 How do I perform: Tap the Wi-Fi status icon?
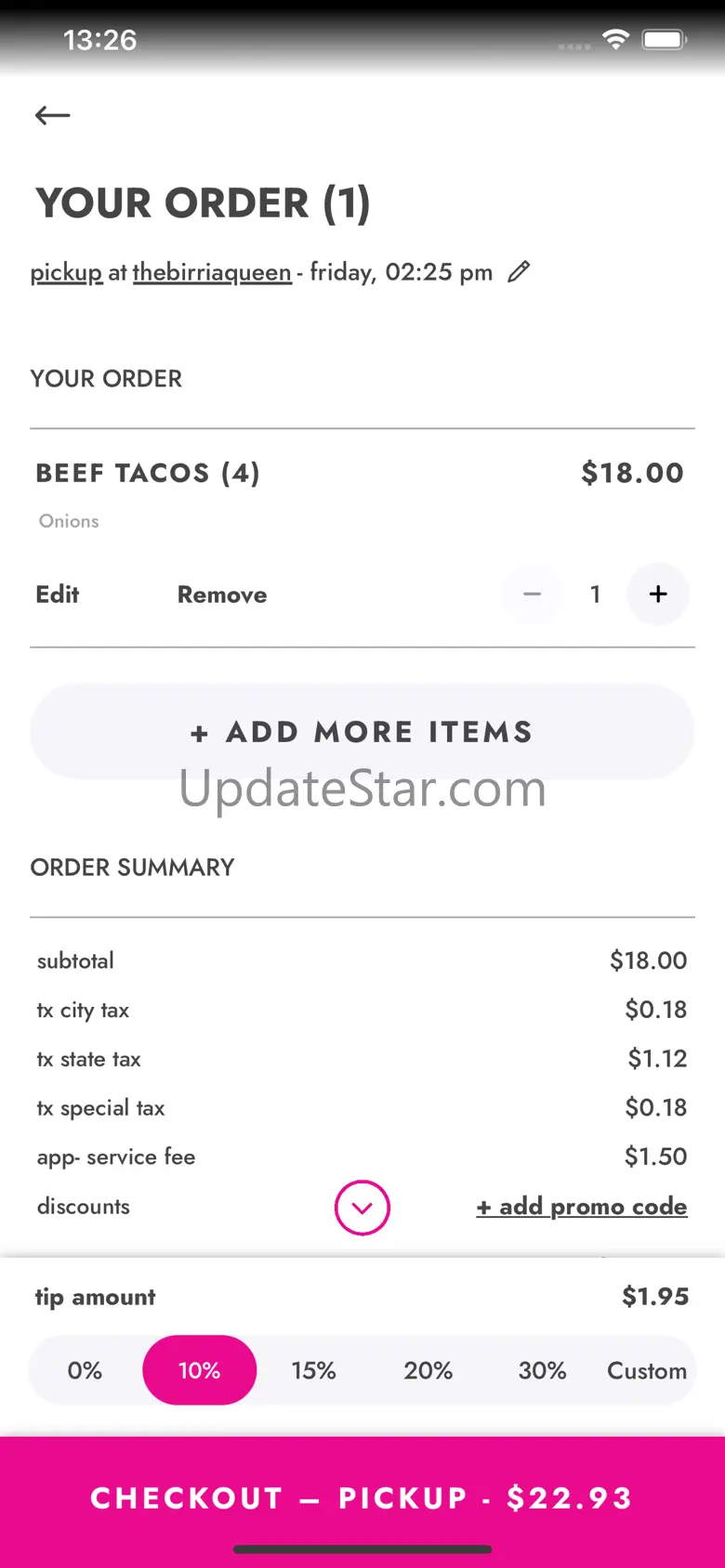[x=614, y=39]
